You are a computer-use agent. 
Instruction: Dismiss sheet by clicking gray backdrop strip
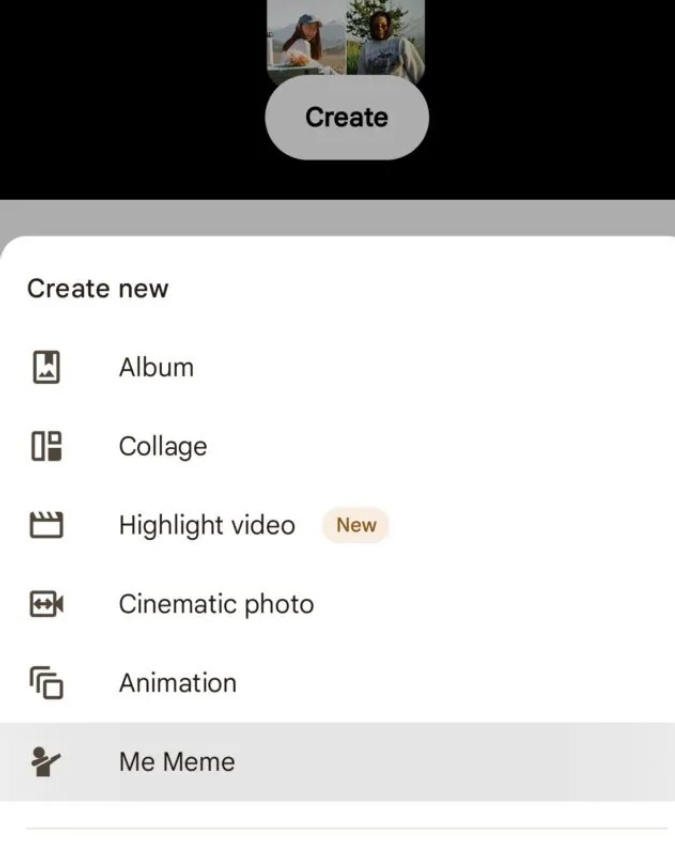(x=337, y=217)
